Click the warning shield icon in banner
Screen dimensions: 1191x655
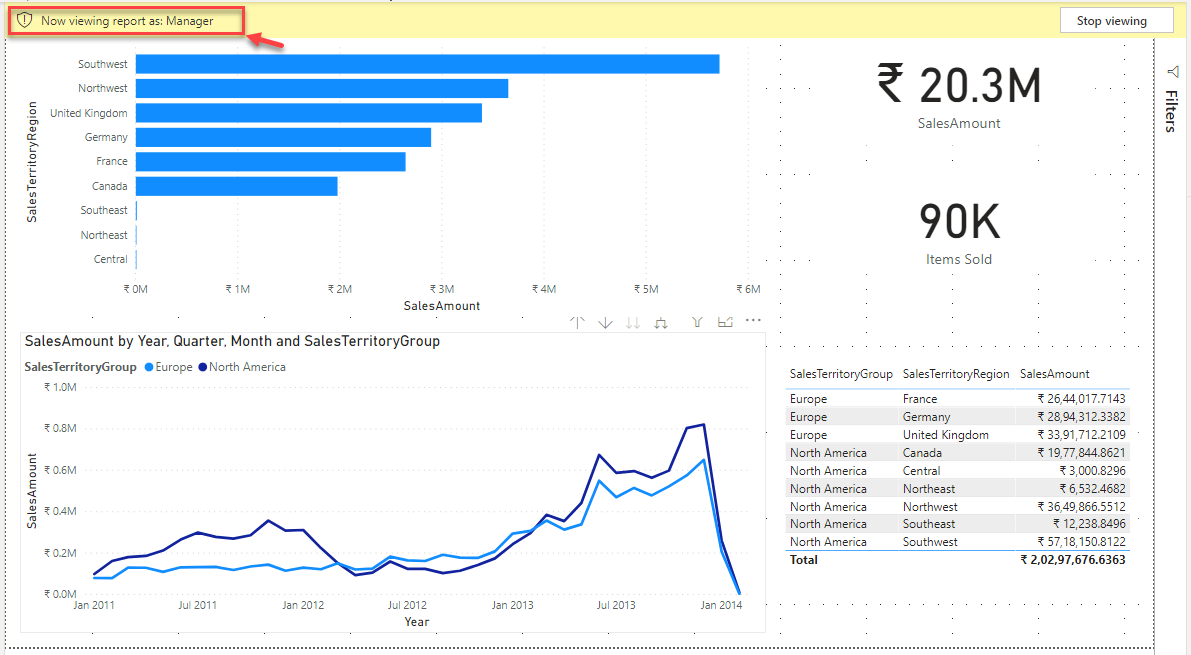26,20
